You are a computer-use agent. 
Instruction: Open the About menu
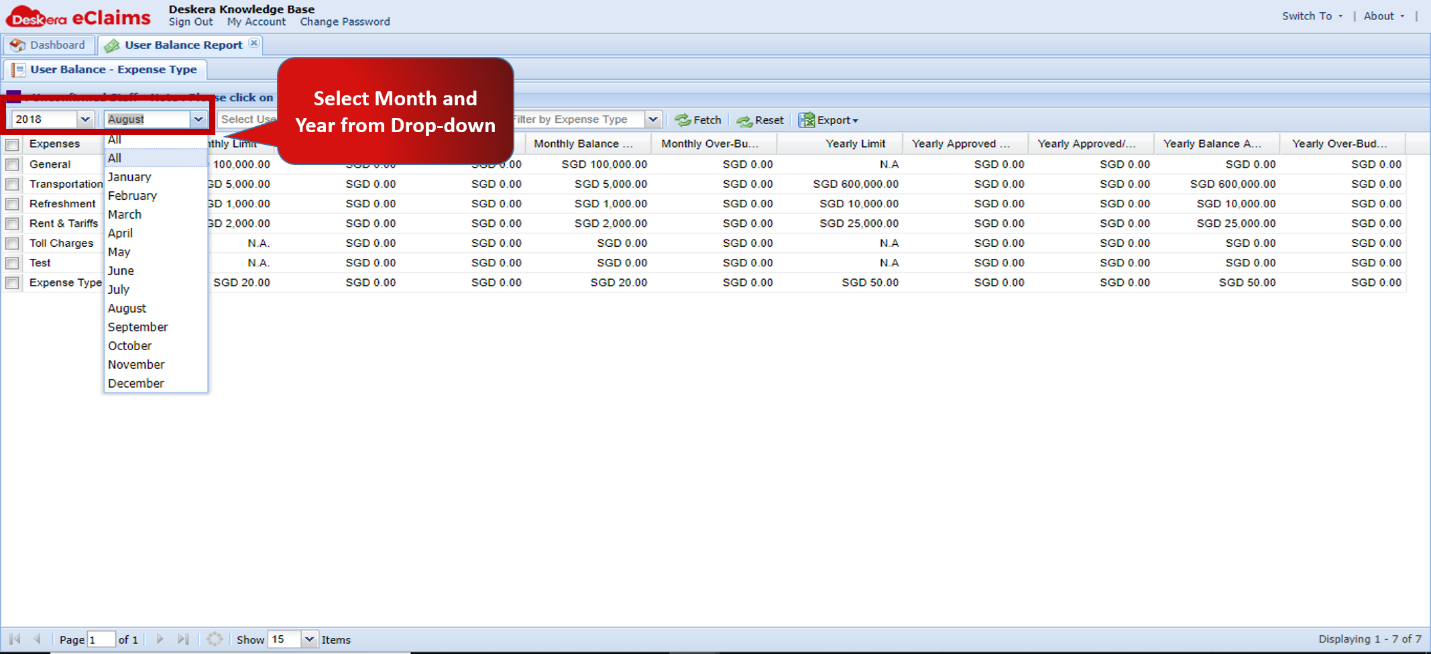coord(1381,16)
